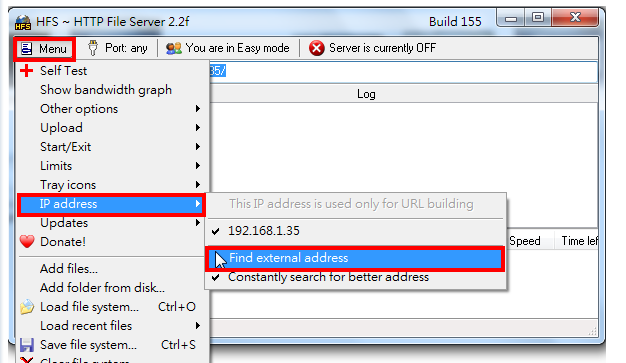Click the URL address input field
Image resolution: width=626 pixels, height=363 pixels.
[403, 72]
